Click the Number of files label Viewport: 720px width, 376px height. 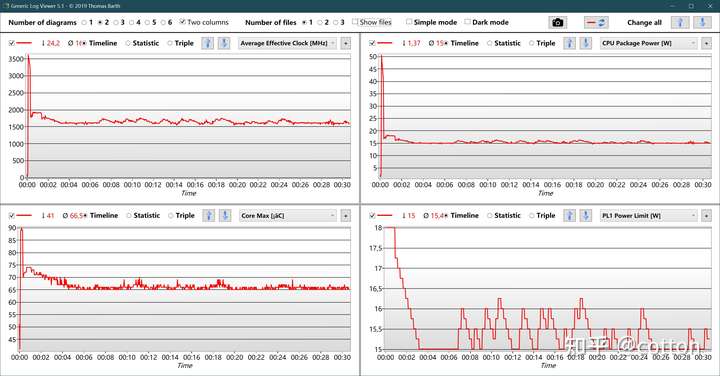[x=270, y=22]
